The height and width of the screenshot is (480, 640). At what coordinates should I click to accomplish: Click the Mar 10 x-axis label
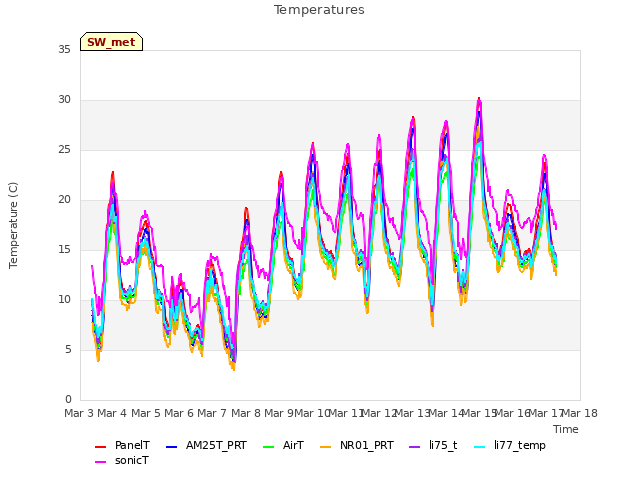[312, 413]
